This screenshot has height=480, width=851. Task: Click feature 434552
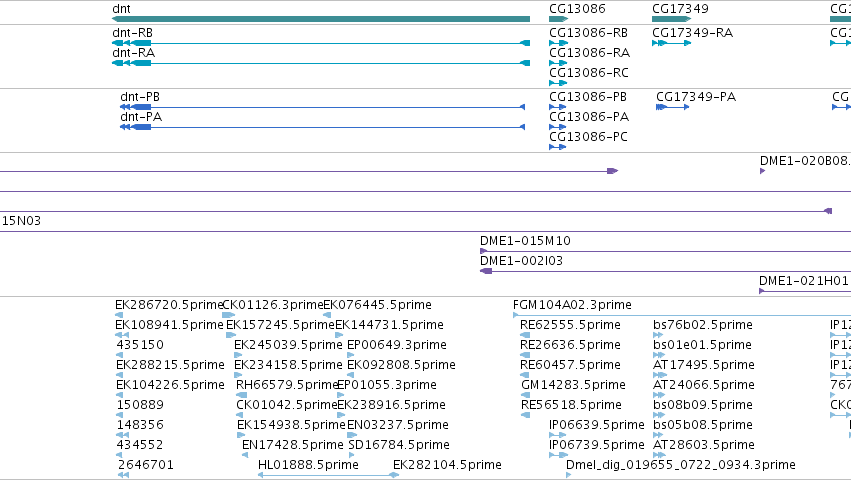[x=140, y=445]
